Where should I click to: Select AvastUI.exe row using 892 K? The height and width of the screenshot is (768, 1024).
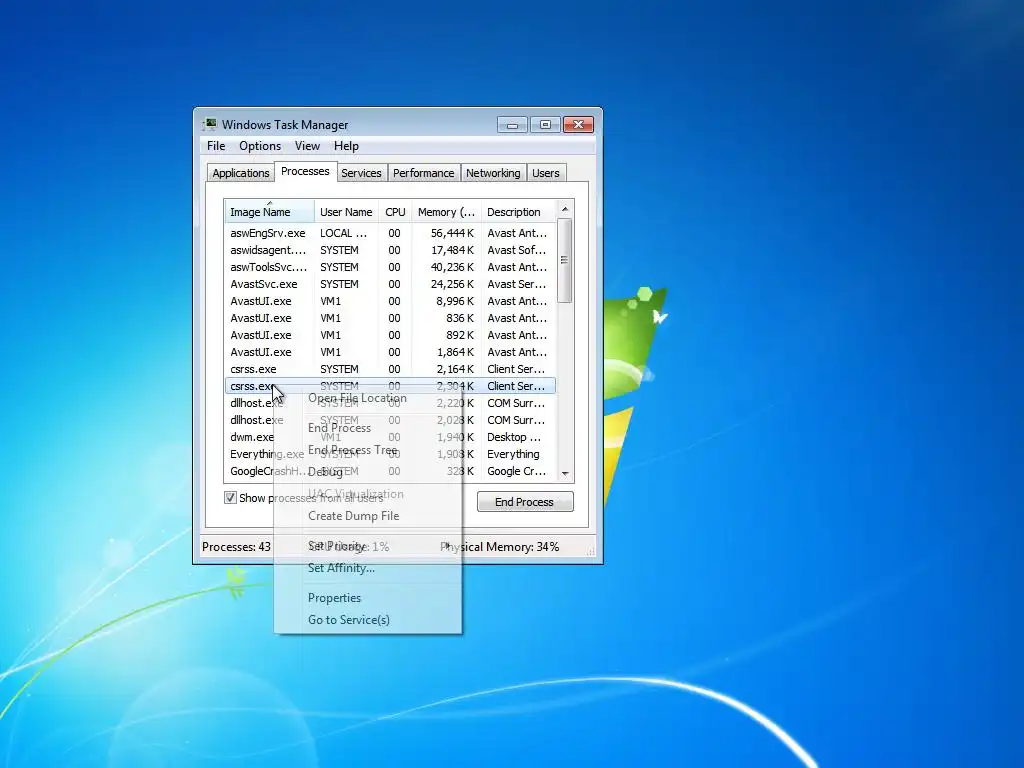click(x=390, y=335)
